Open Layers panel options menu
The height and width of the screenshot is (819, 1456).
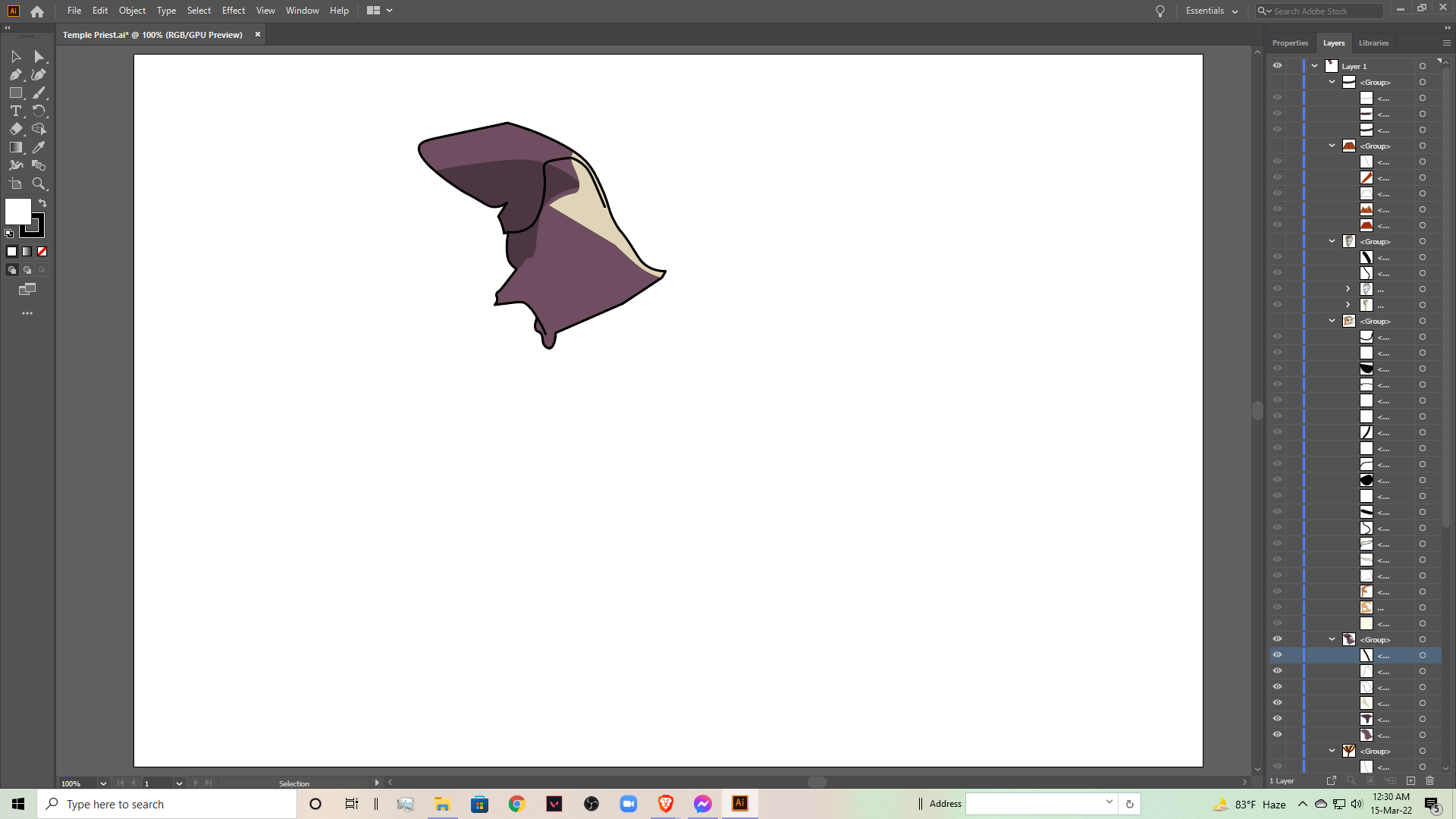tap(1446, 43)
